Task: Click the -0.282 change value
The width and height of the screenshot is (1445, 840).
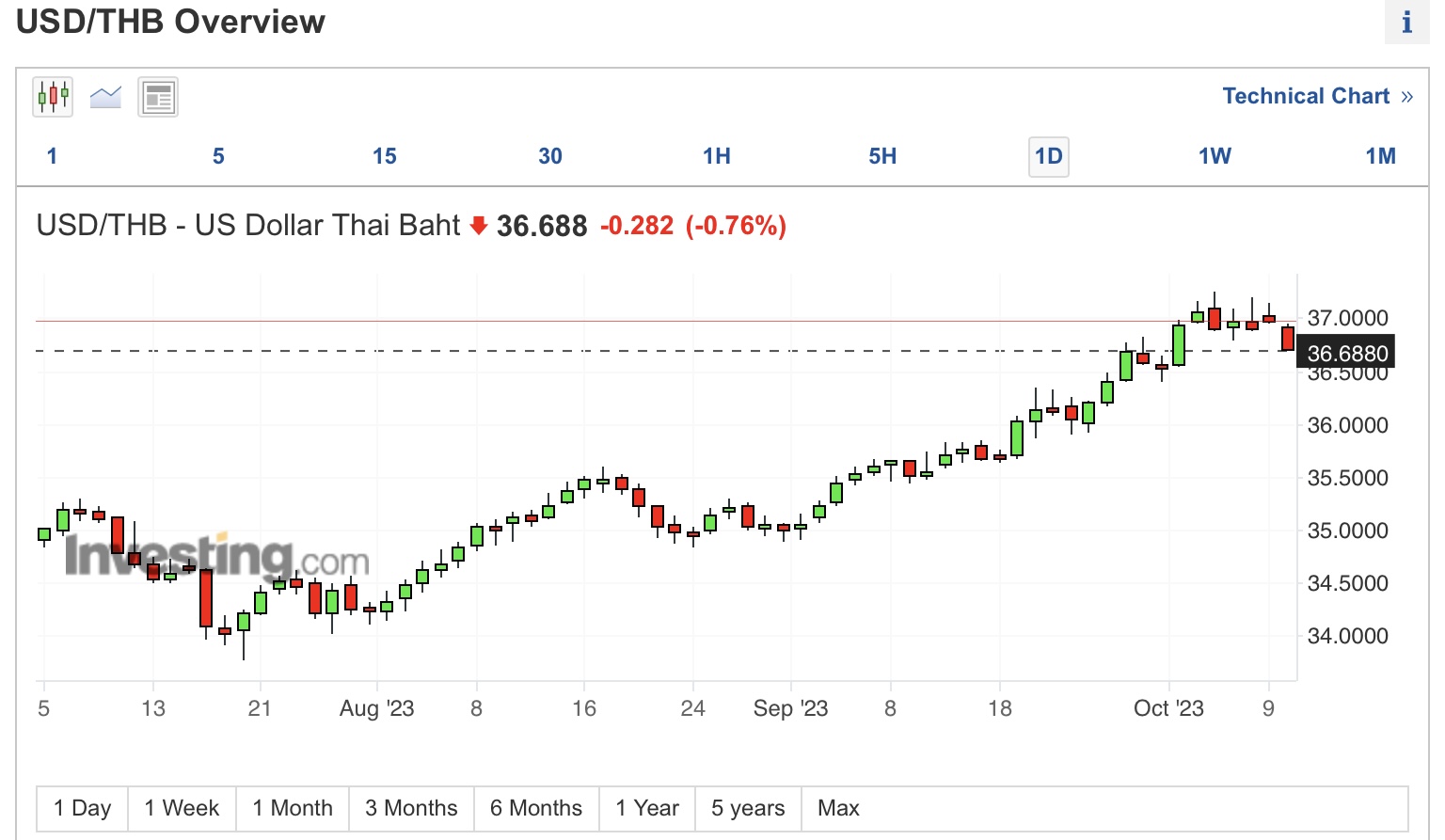Action: [637, 226]
